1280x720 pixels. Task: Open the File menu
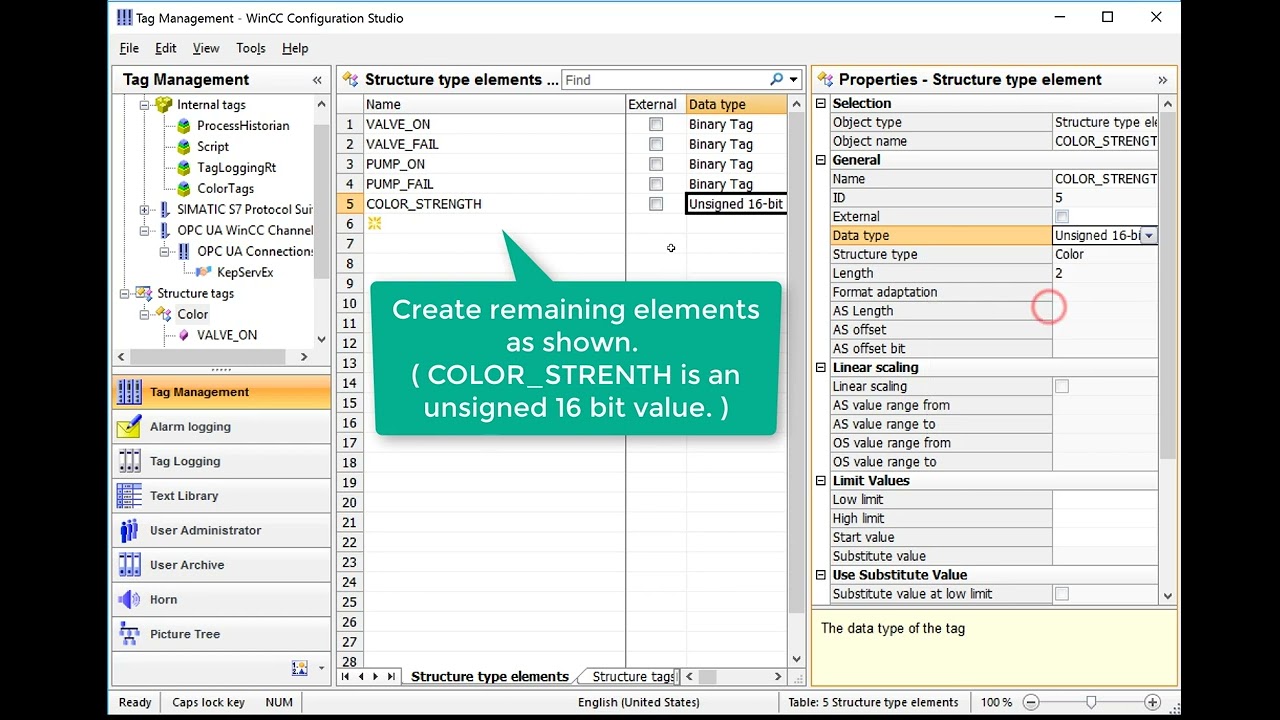(129, 48)
